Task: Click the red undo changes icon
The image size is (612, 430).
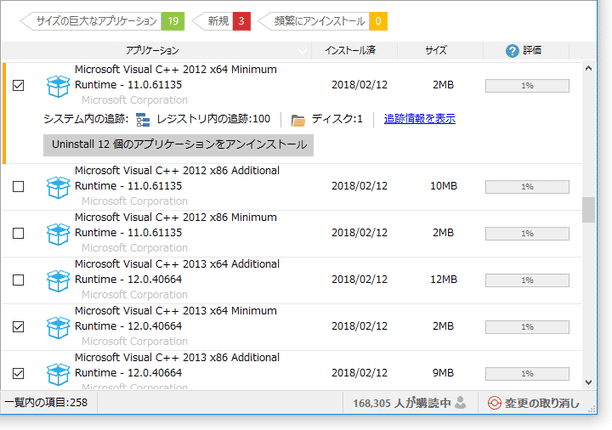Action: (x=494, y=403)
